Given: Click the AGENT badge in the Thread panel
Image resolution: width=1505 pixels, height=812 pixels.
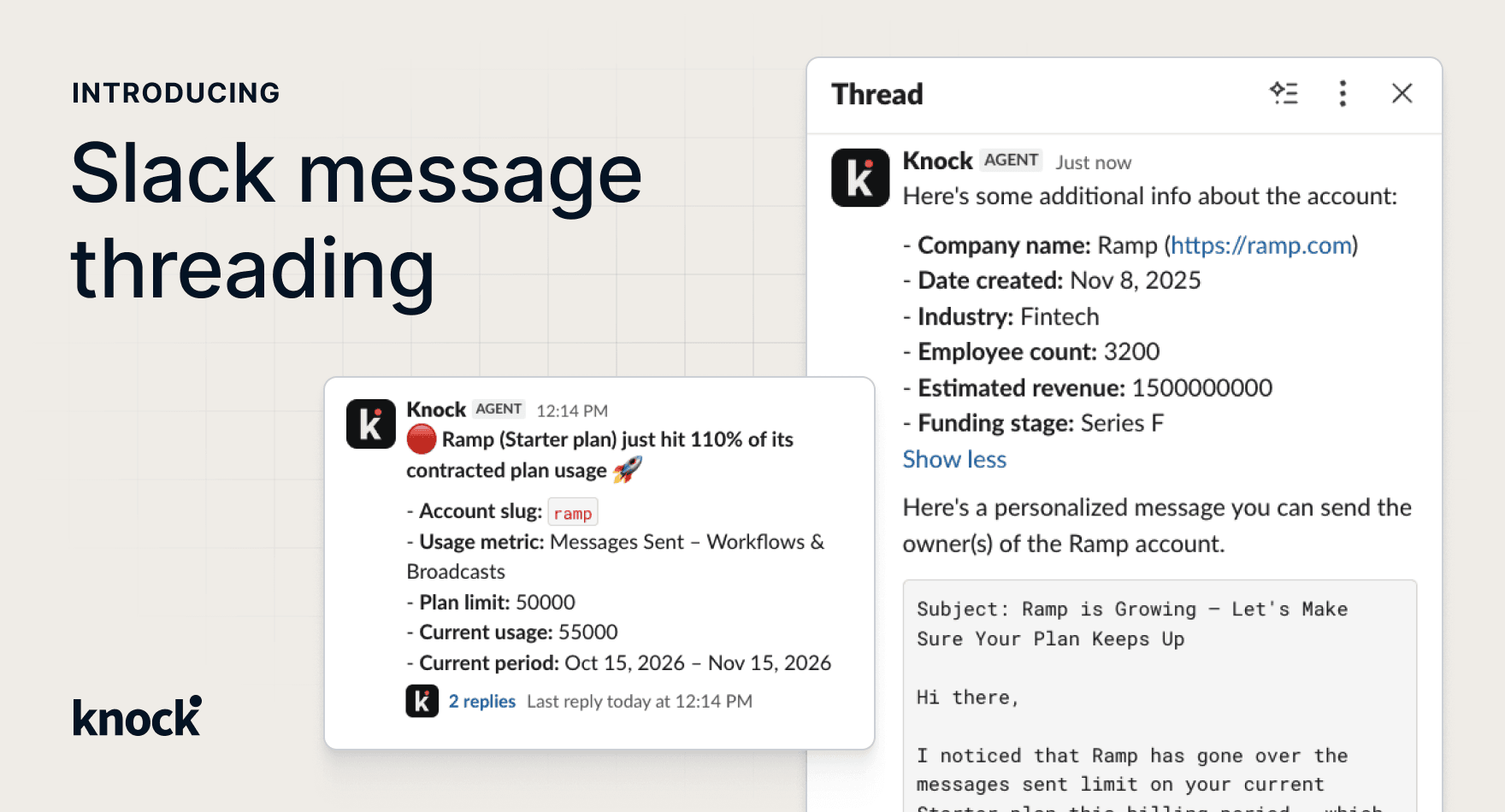Looking at the screenshot, I should tap(1011, 160).
